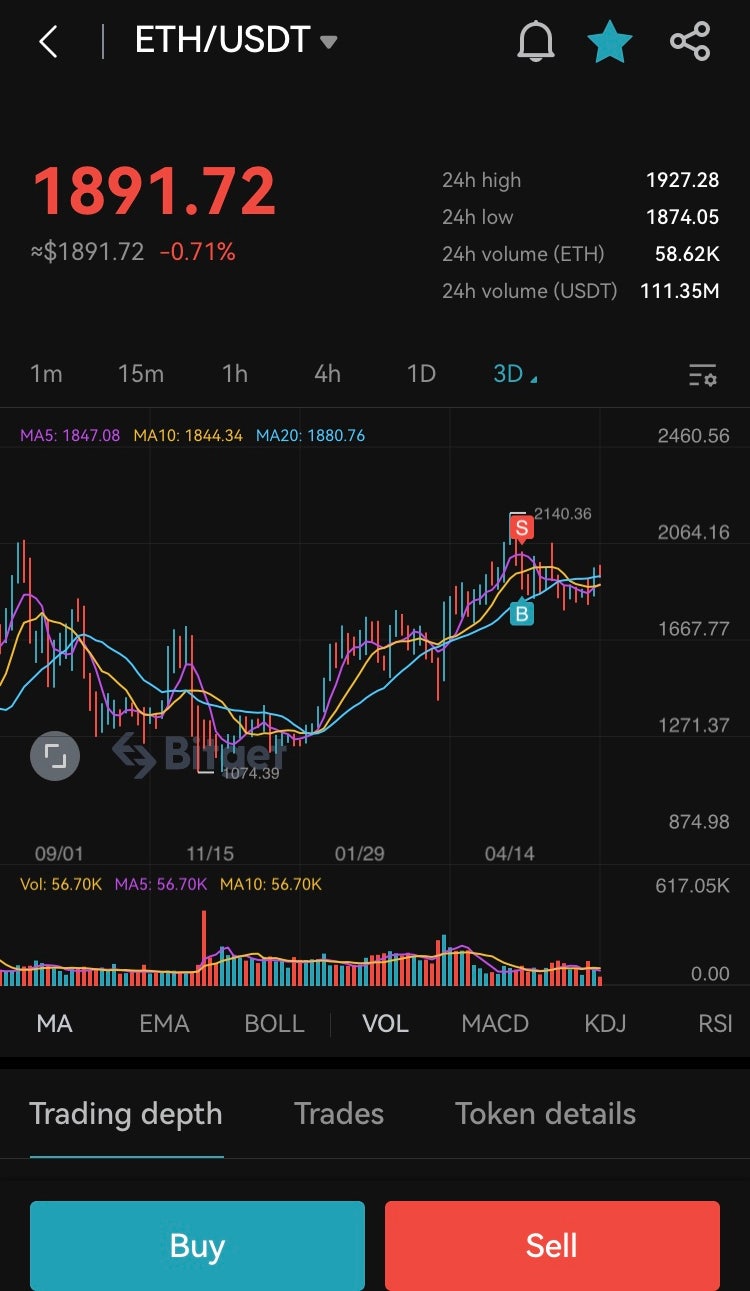Switch to the 4h timeframe
Viewport: 750px width, 1291px height.
coord(327,374)
